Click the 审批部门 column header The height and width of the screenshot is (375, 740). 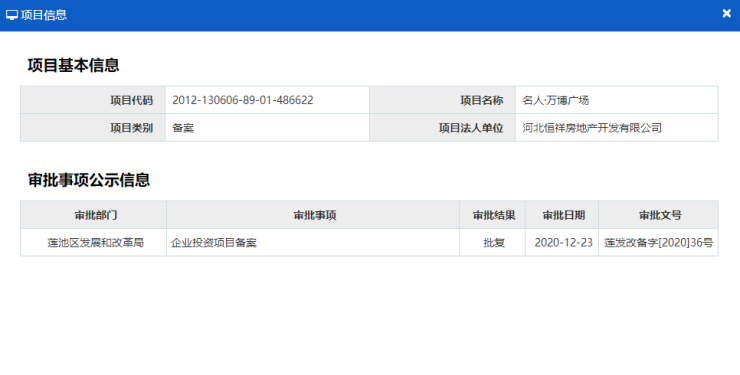93,215
